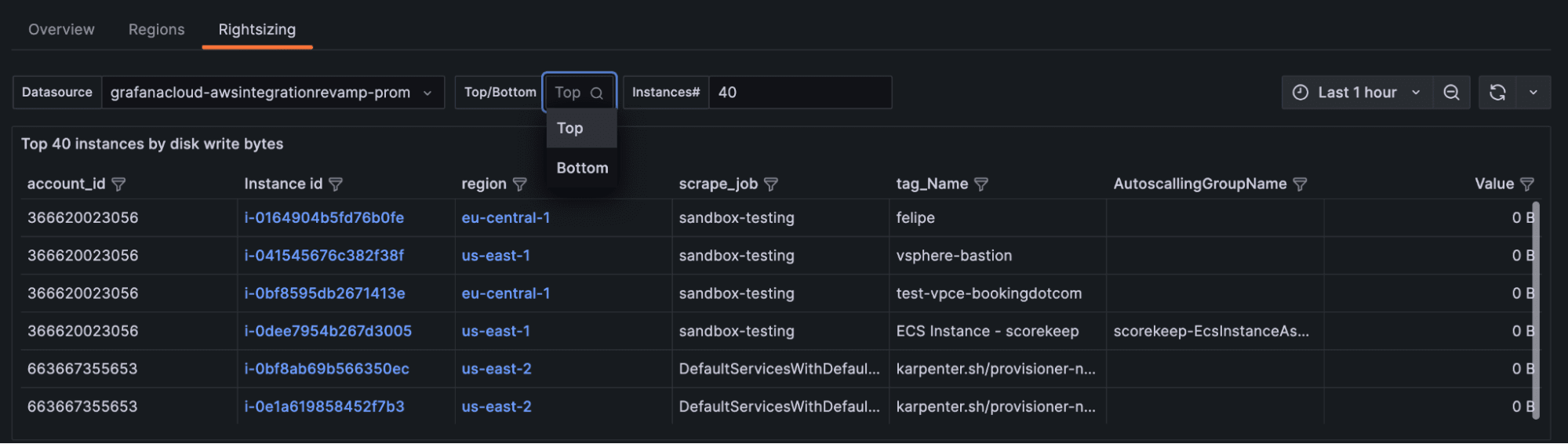Open the Datasource dropdown

coord(273,93)
